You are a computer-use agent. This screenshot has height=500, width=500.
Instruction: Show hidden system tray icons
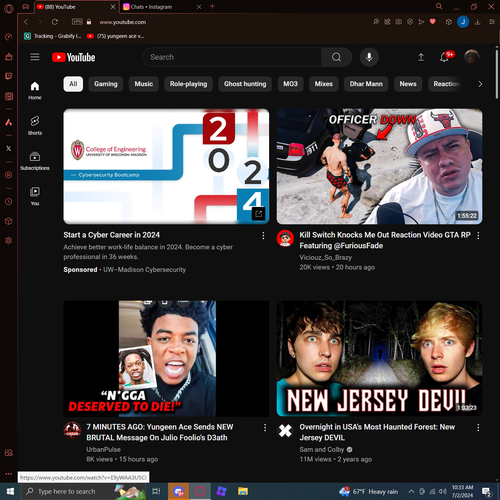pyautogui.click(x=411, y=491)
